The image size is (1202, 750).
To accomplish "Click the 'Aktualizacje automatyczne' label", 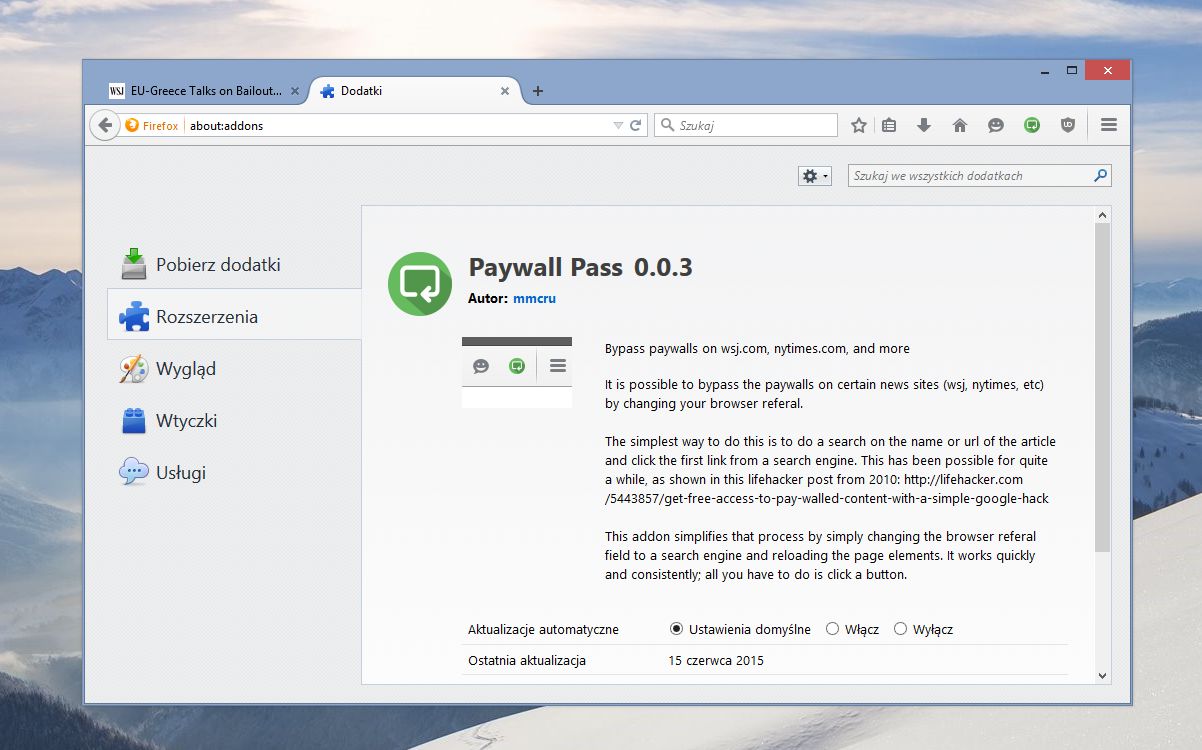I will pos(543,630).
